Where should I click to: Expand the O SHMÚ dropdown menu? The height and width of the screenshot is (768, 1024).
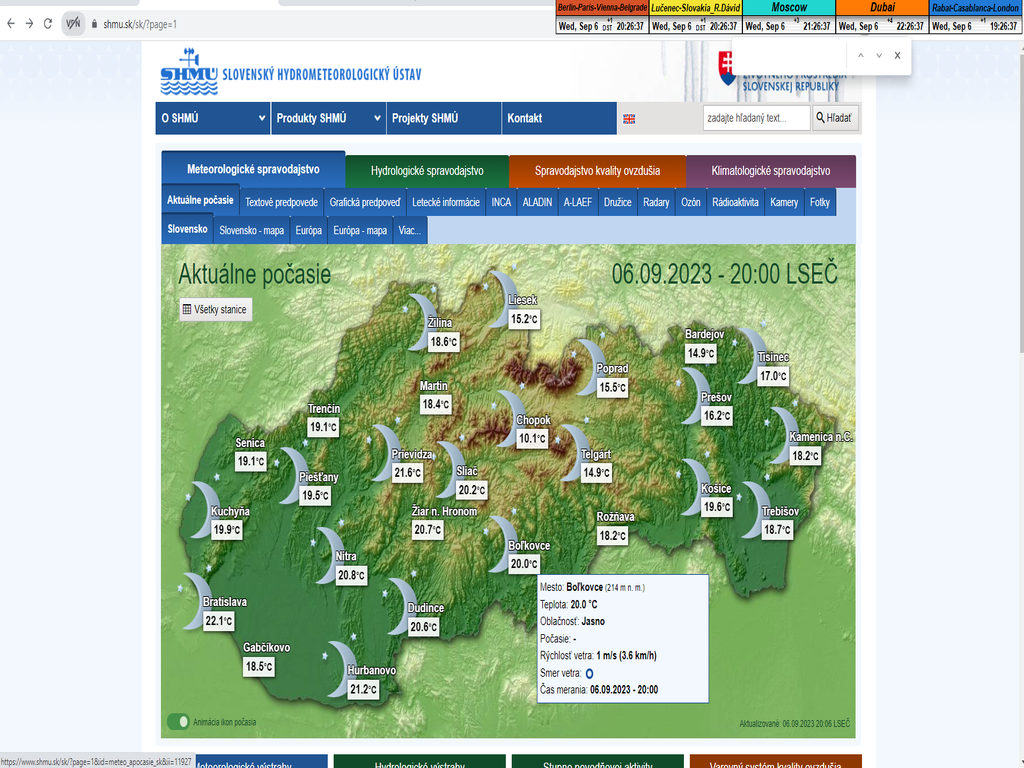coord(212,118)
